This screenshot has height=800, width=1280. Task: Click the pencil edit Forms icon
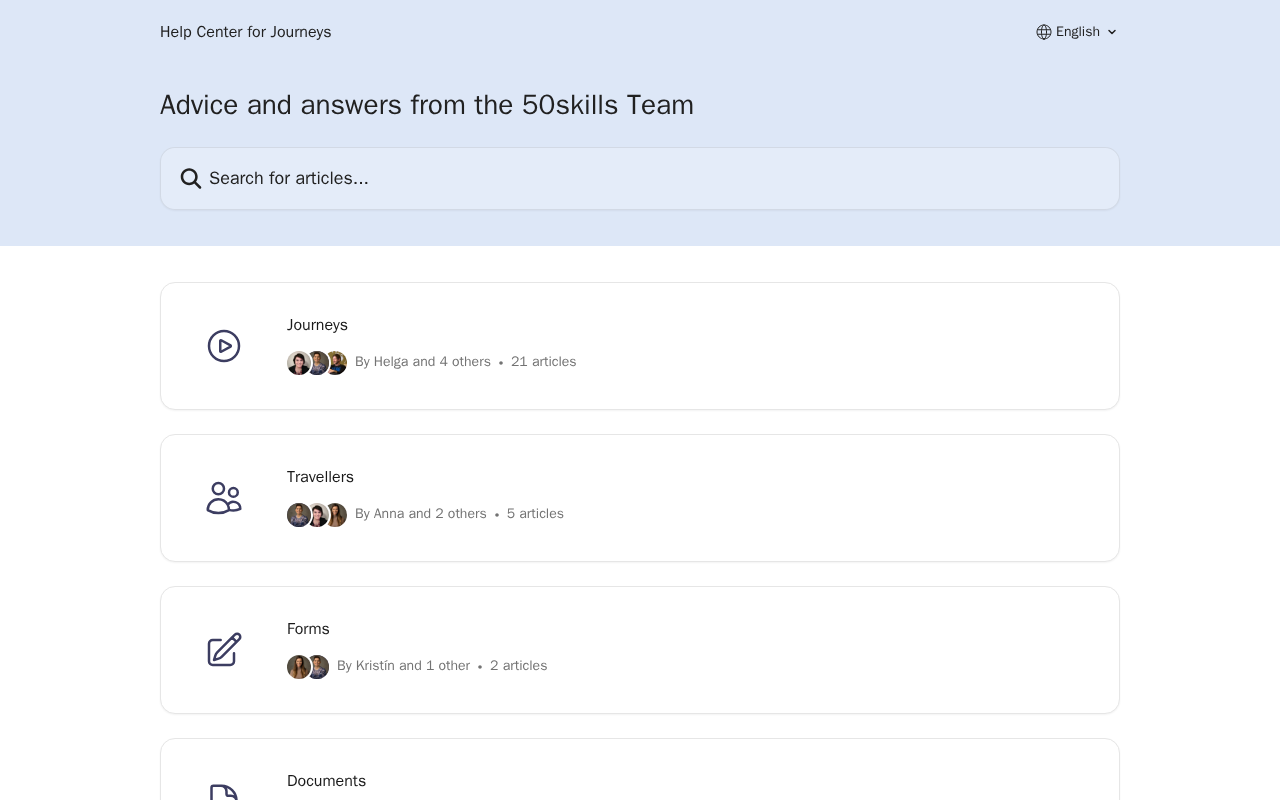[x=224, y=650]
